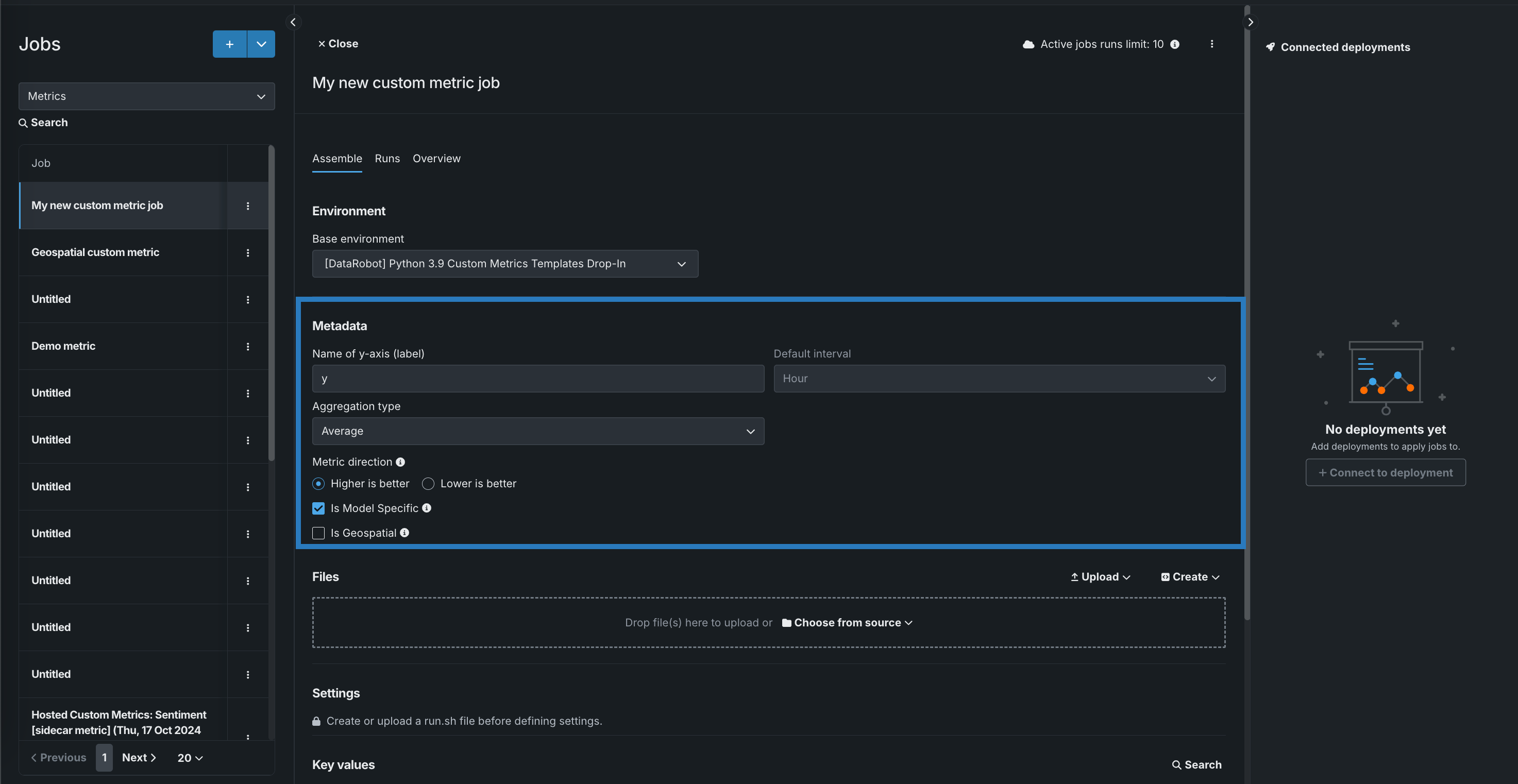Open Base environment dropdown
The image size is (1518, 784).
pyautogui.click(x=504, y=264)
